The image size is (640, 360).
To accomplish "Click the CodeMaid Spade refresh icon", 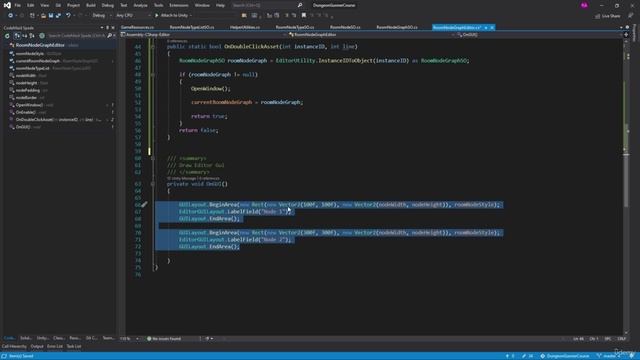I will click(x=7, y=36).
